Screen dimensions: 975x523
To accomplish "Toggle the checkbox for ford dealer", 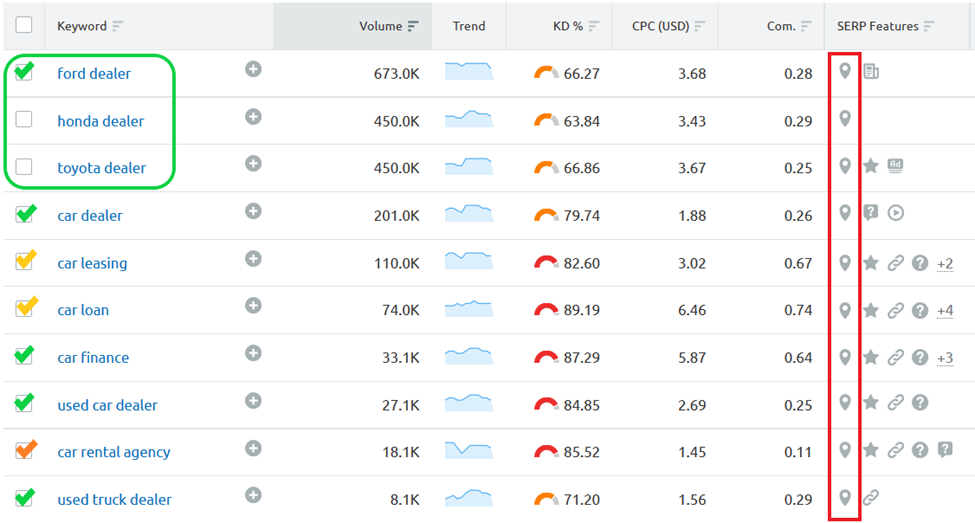I will 24,72.
